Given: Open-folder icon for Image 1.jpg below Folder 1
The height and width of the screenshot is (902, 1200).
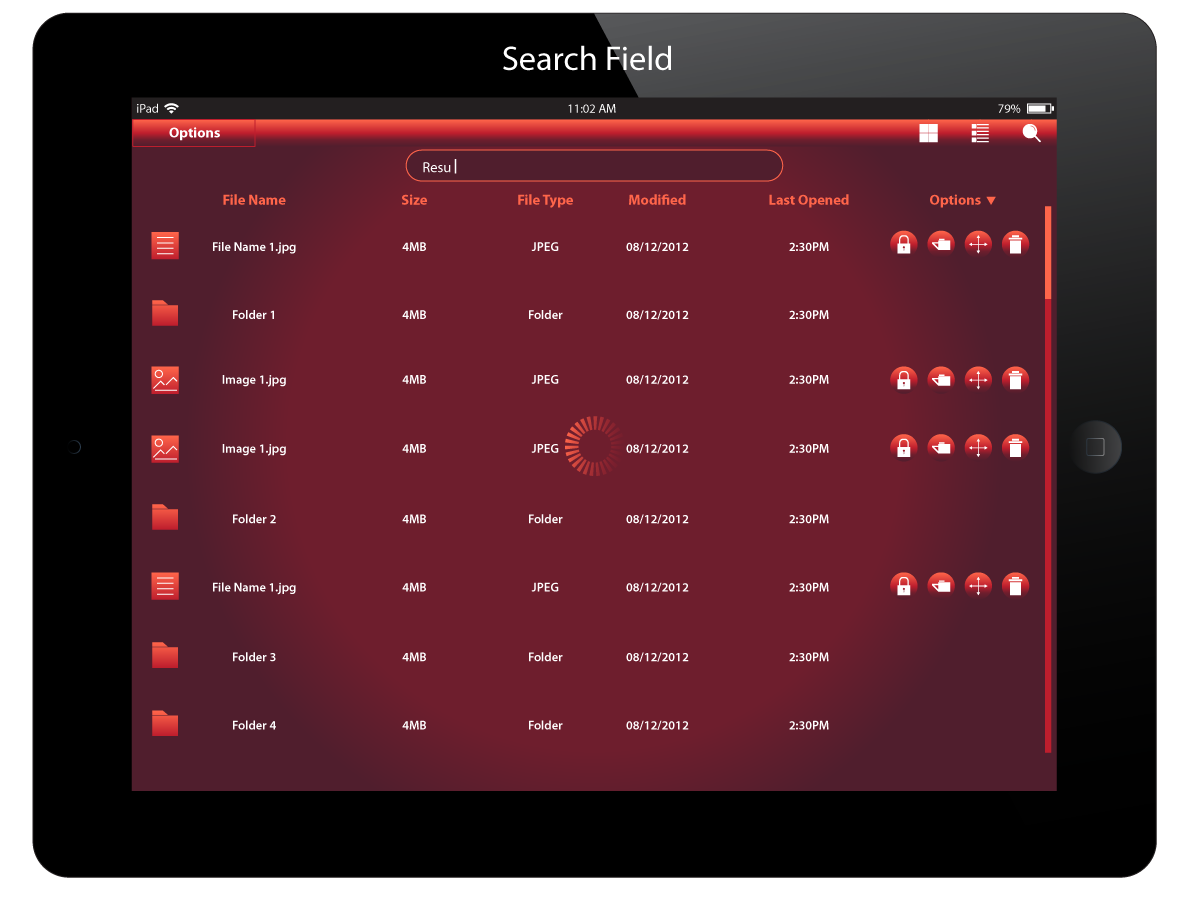Looking at the screenshot, I should pyautogui.click(x=941, y=379).
